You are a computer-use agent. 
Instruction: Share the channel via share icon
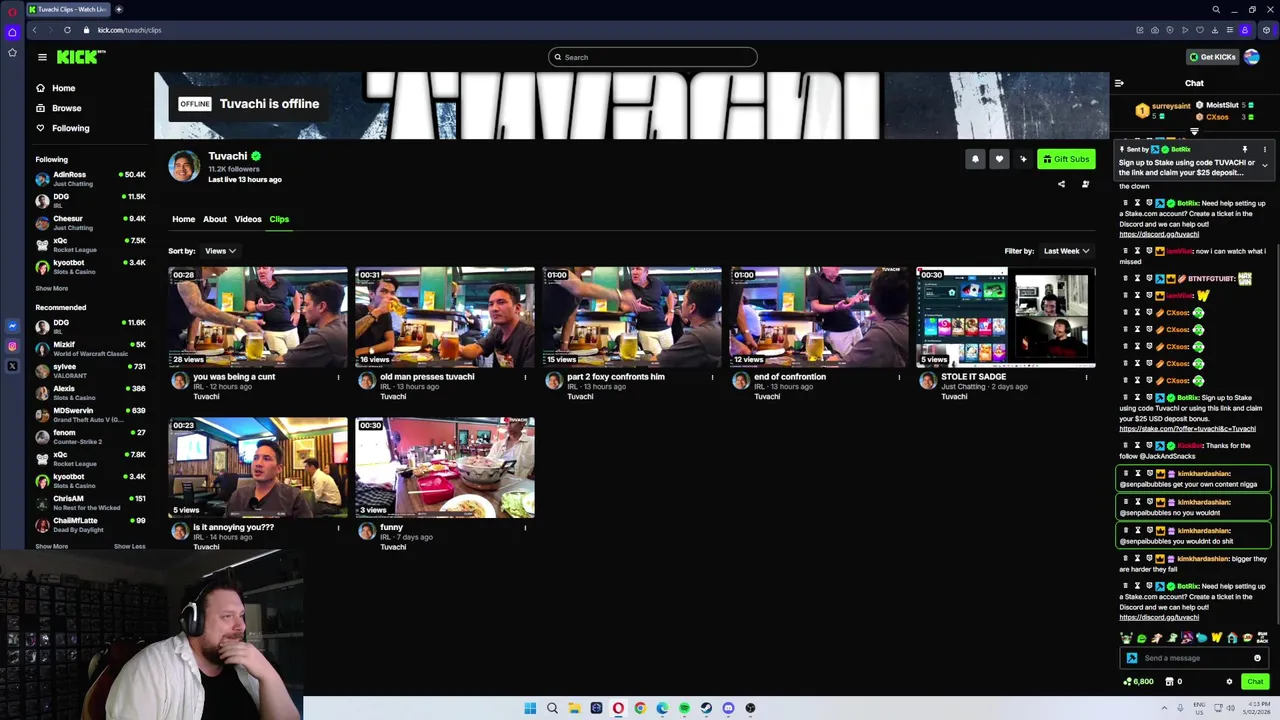(1061, 184)
